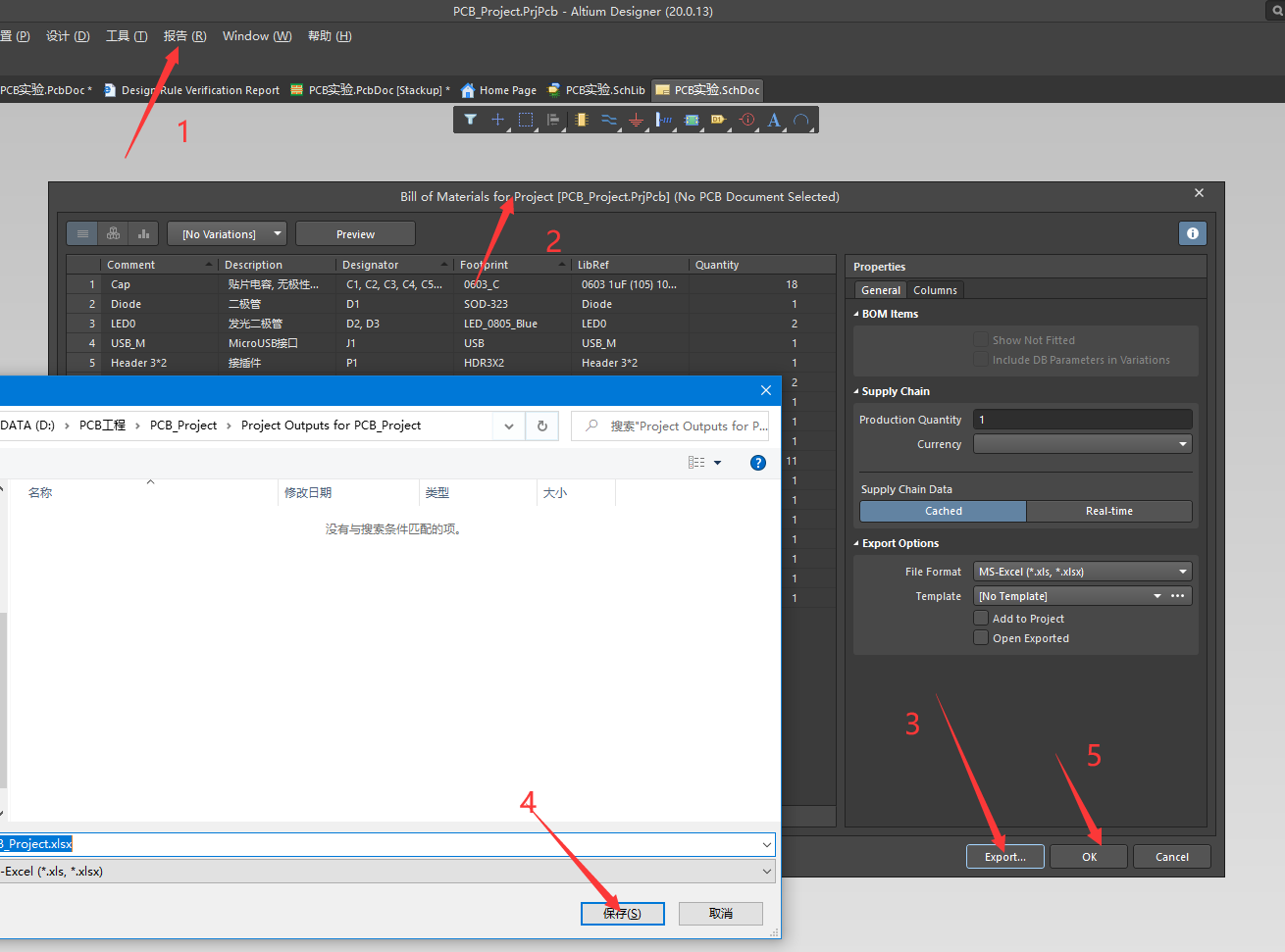Click the Export... button
The height and width of the screenshot is (952, 1285).
point(1005,856)
